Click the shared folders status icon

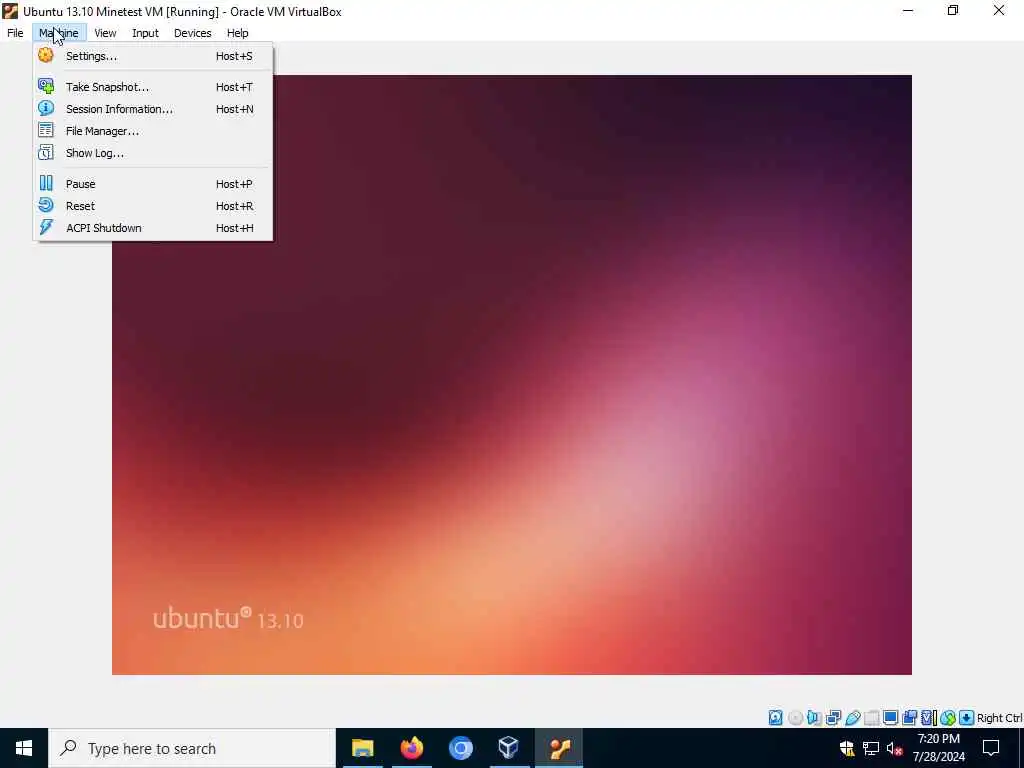pos(872,718)
